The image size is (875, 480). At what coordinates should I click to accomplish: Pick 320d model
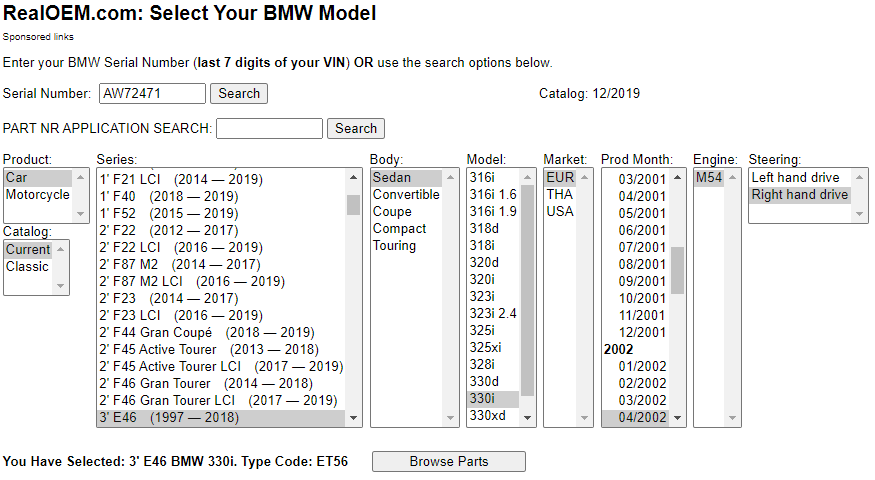point(493,263)
